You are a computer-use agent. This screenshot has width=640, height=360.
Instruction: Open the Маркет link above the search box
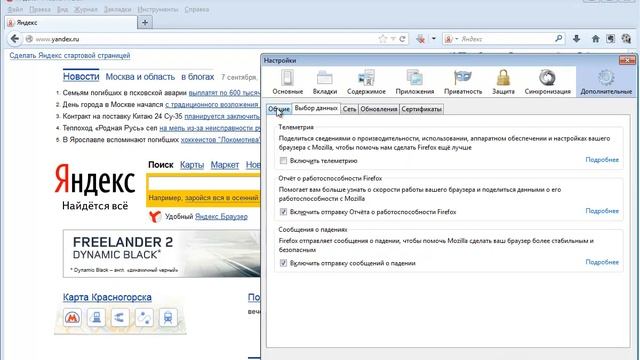(224, 165)
